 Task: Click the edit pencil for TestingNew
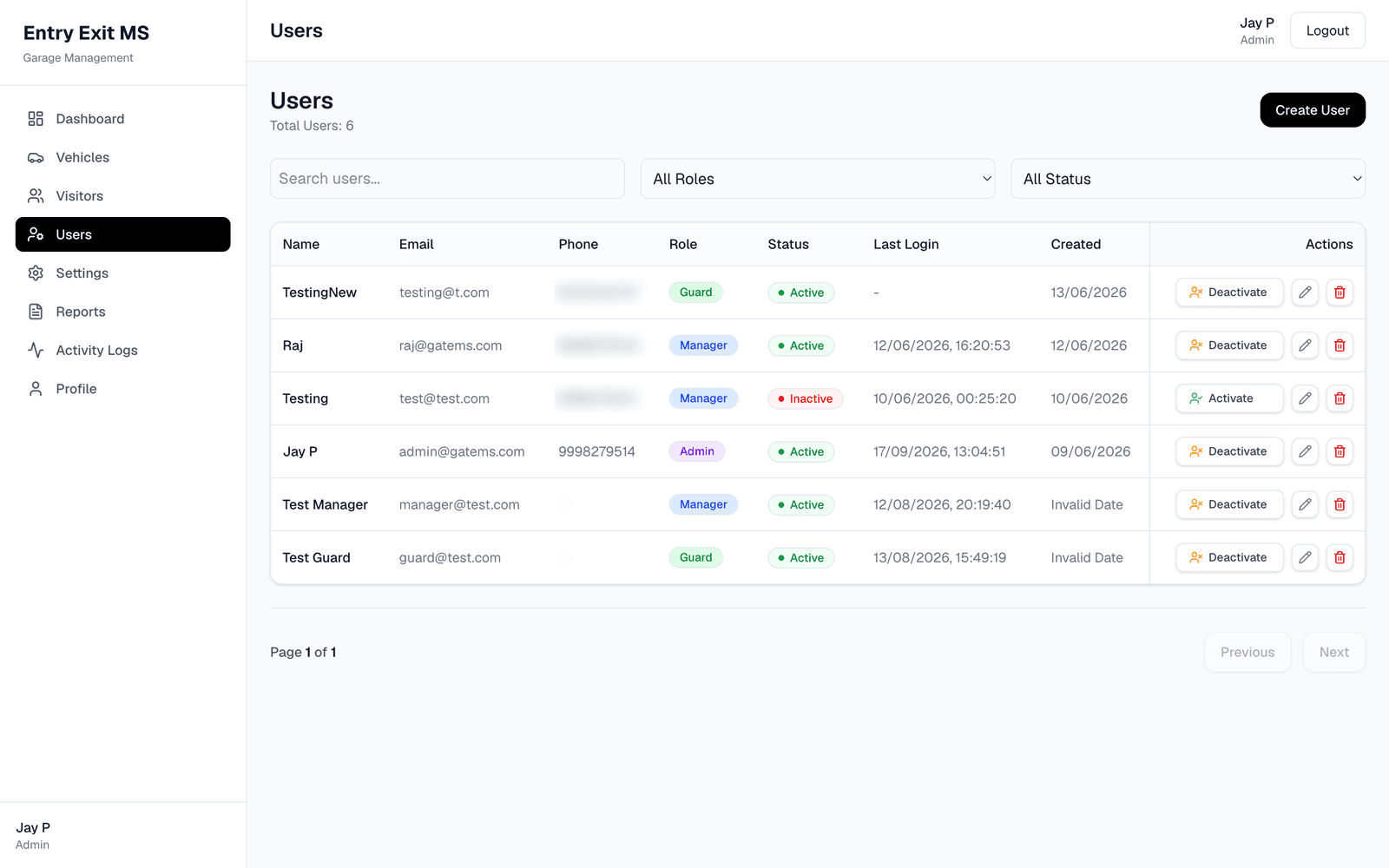(1305, 293)
